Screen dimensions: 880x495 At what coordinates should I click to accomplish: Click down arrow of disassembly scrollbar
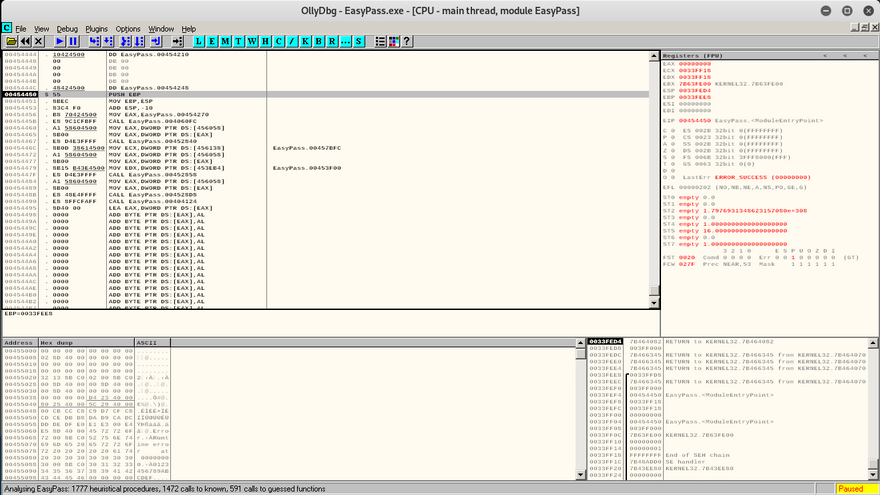pos(654,303)
